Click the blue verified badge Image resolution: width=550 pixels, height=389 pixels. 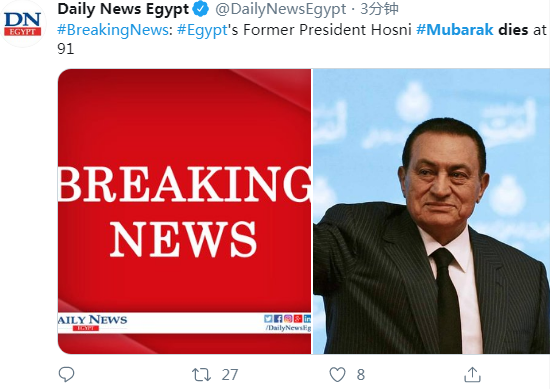(x=201, y=9)
